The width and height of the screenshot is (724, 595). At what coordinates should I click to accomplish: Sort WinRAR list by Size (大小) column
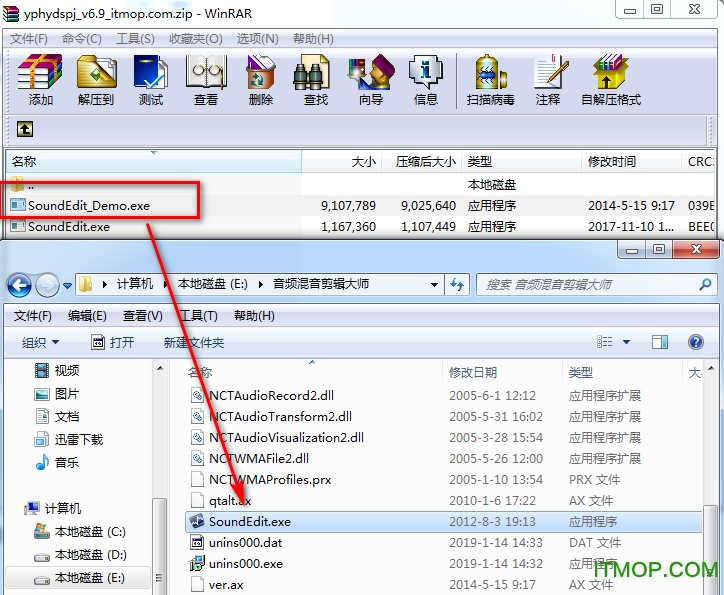(341, 162)
